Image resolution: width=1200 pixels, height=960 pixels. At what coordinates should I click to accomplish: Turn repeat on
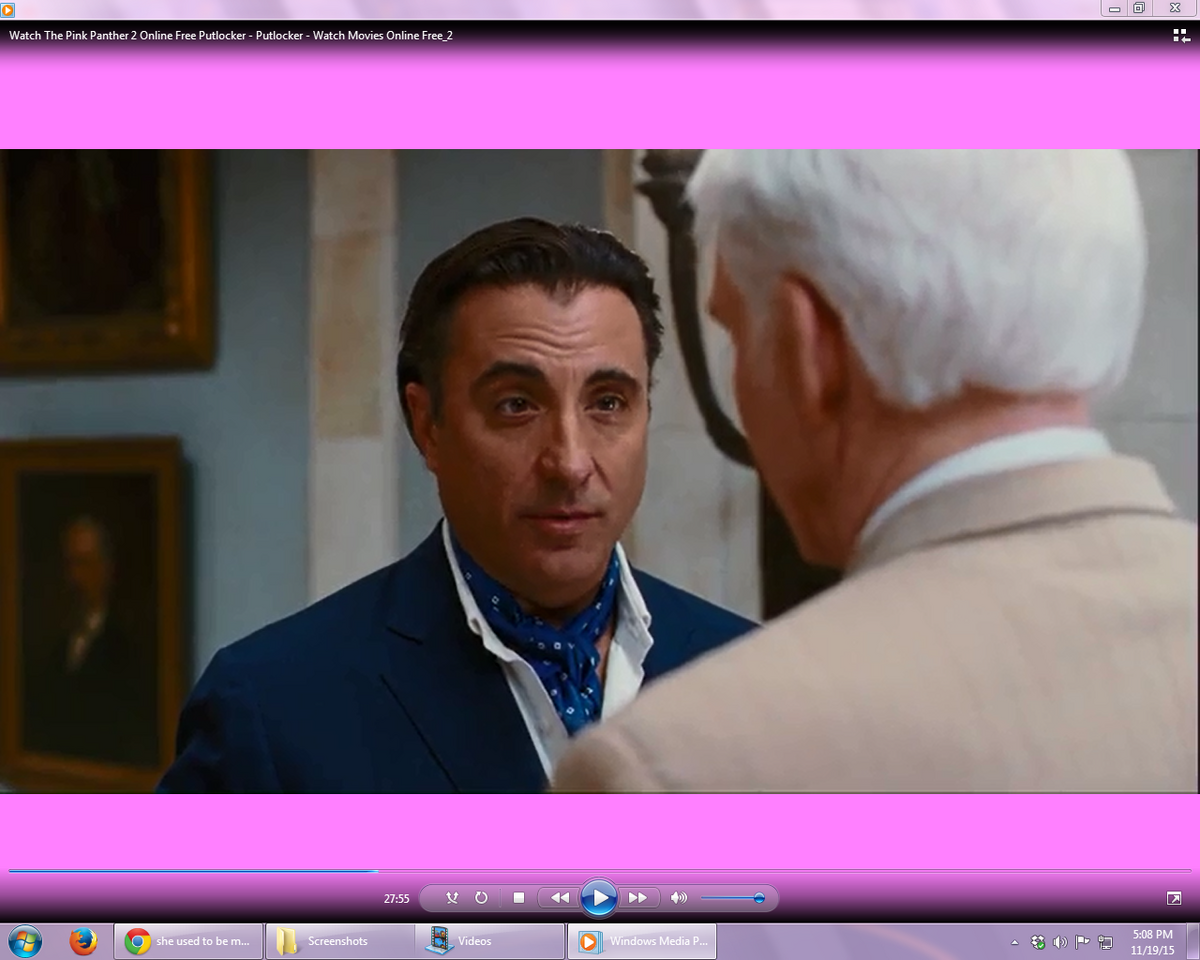tap(481, 898)
